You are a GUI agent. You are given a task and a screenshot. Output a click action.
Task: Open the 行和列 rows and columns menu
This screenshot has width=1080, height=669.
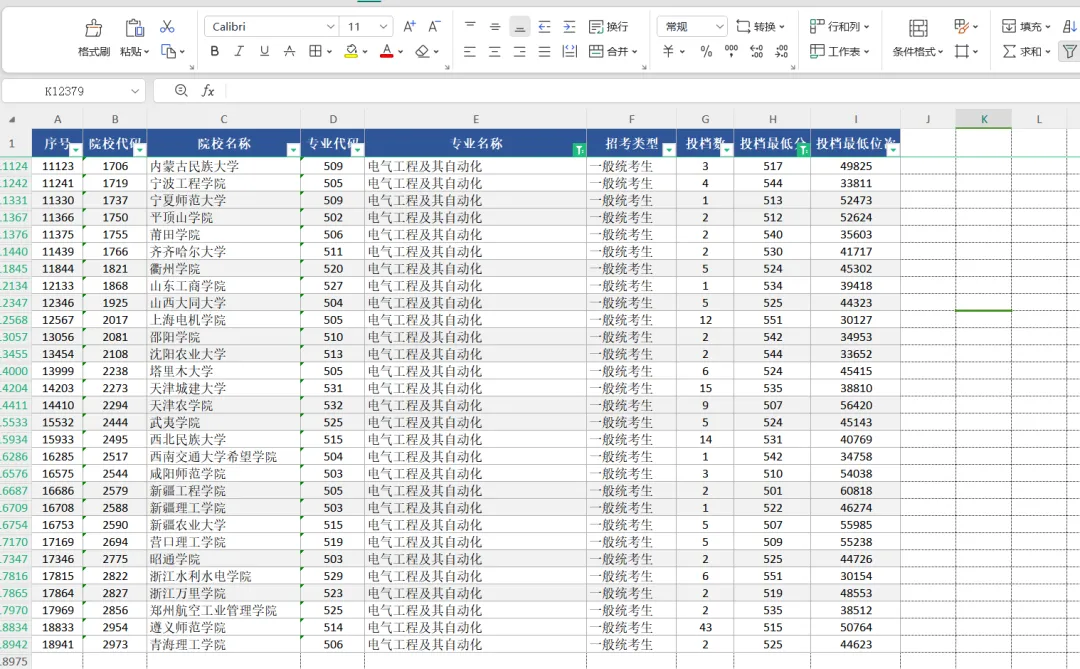tap(839, 27)
